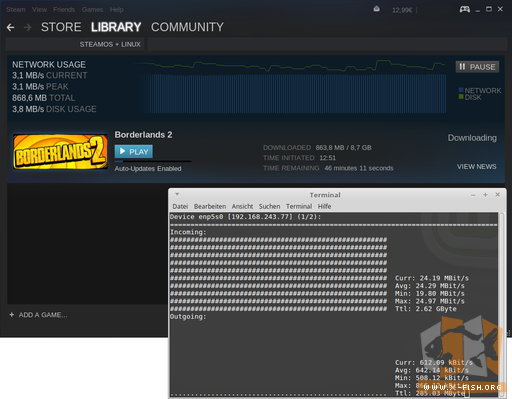The height and width of the screenshot is (399, 512).
Task: Click "Avg: 642.14 kBit/s" outgoing value
Action: click(x=432, y=370)
